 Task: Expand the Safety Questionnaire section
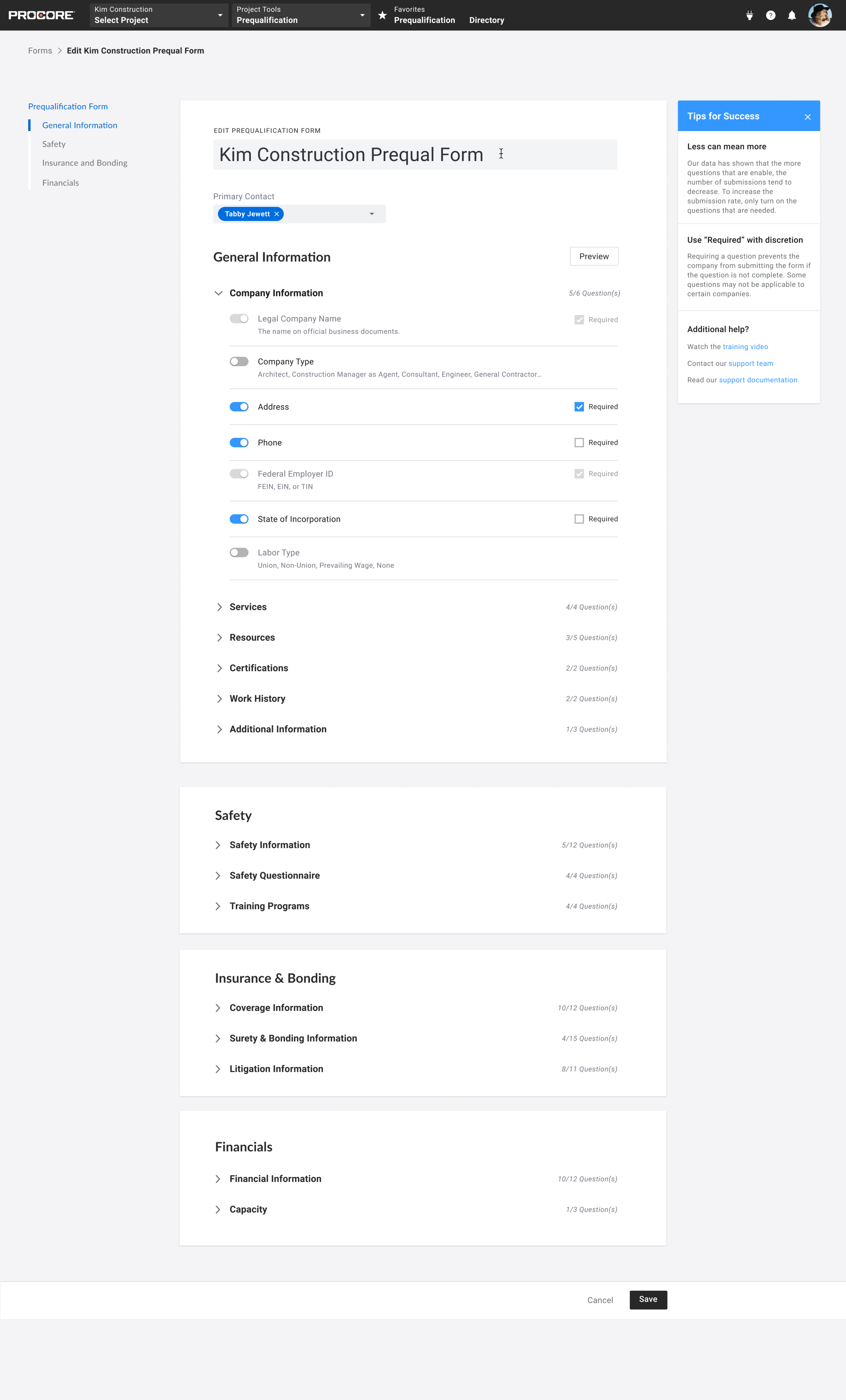point(218,876)
